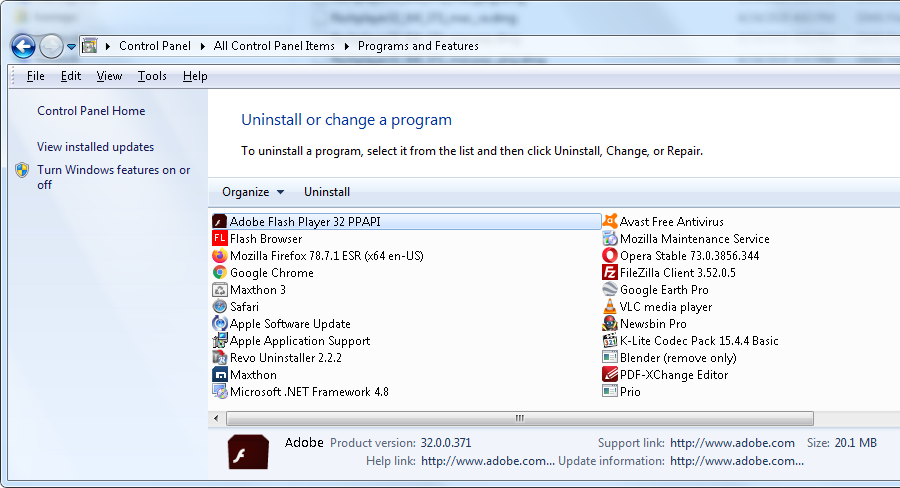Click the Size 20.1 MB value

coord(856,443)
